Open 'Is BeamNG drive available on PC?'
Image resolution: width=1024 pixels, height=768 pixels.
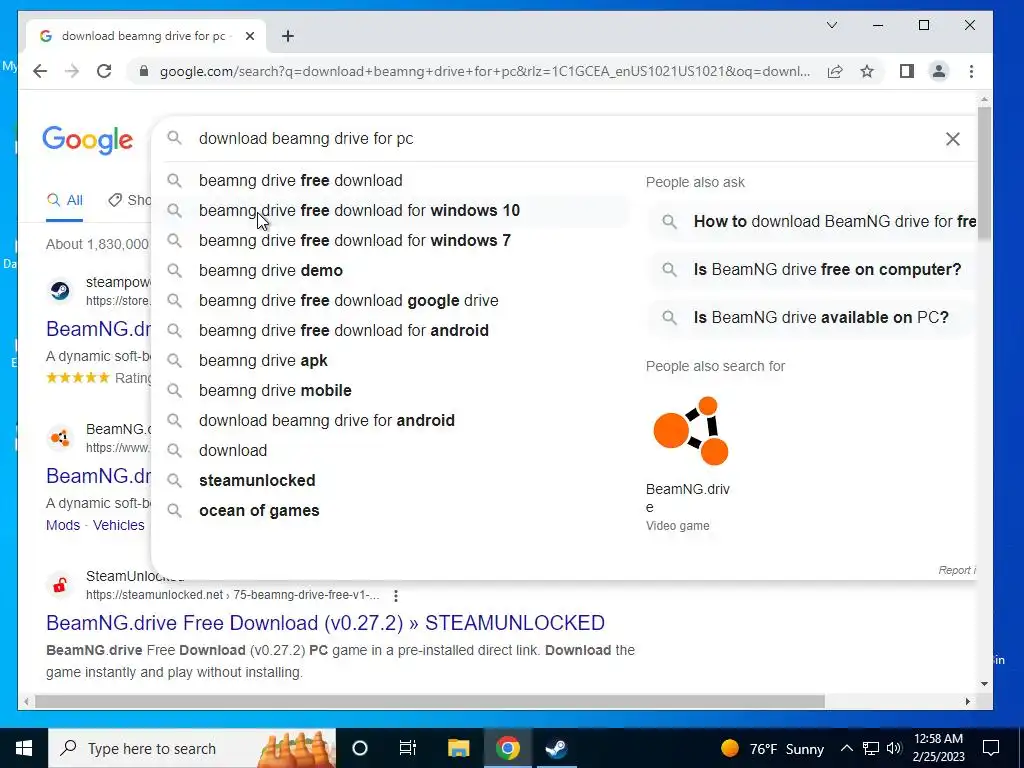[x=813, y=317]
